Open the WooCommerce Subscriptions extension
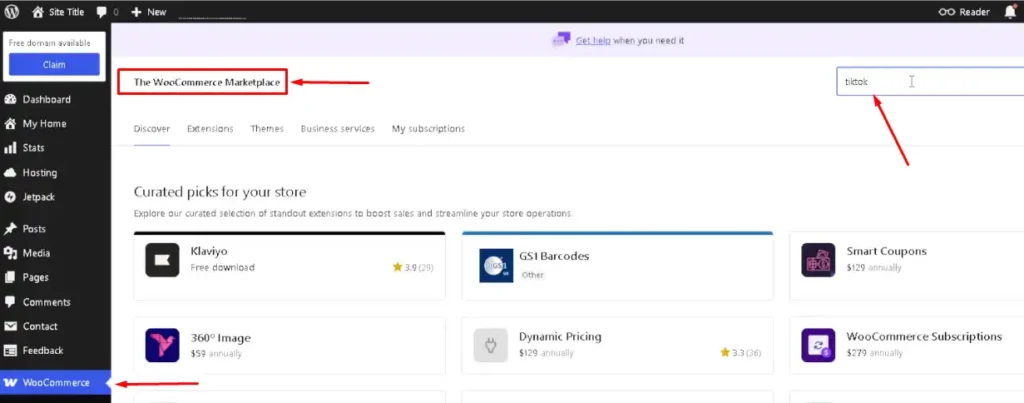The width and height of the screenshot is (1024, 403). (x=906, y=346)
